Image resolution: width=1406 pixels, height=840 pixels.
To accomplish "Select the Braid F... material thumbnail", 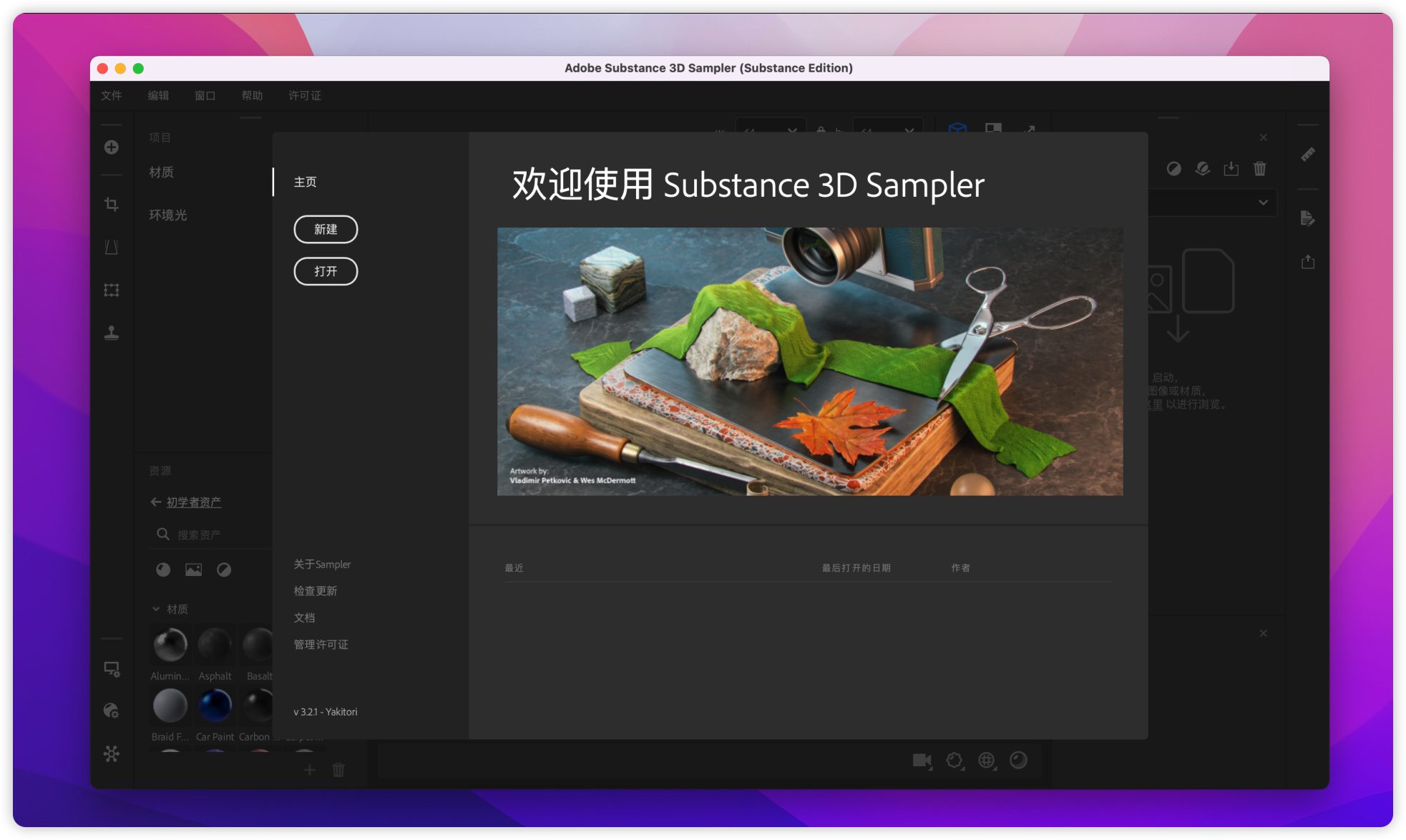I will (170, 705).
